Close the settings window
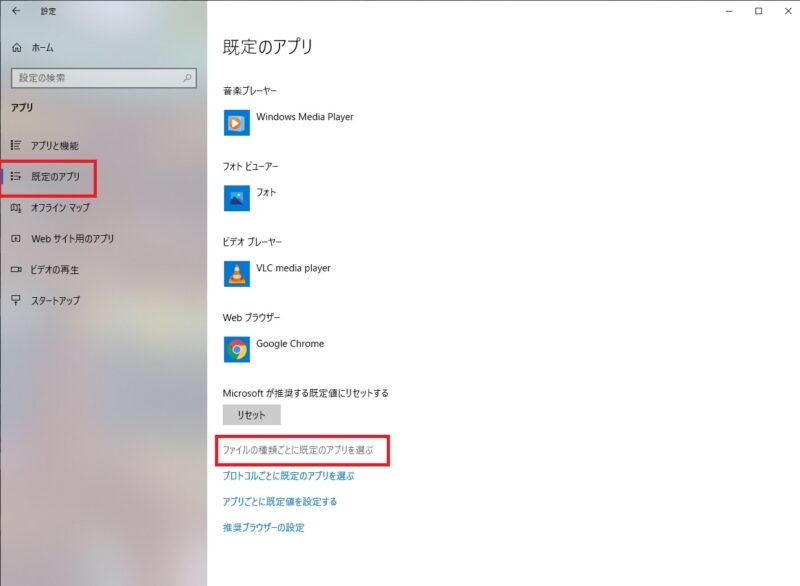 point(788,11)
